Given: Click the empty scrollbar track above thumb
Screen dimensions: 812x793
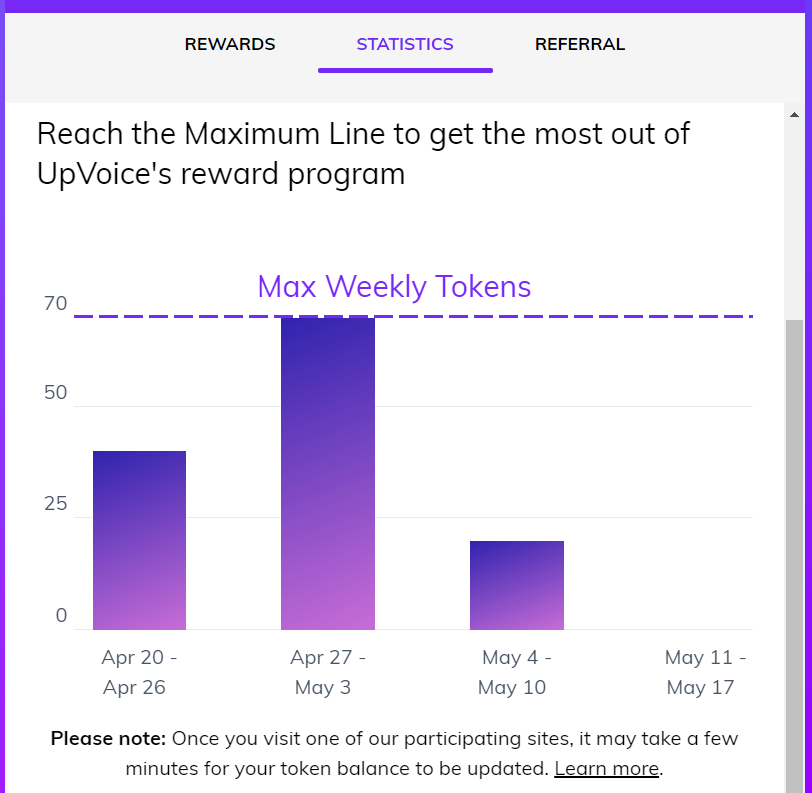Looking at the screenshot, I should (x=794, y=220).
